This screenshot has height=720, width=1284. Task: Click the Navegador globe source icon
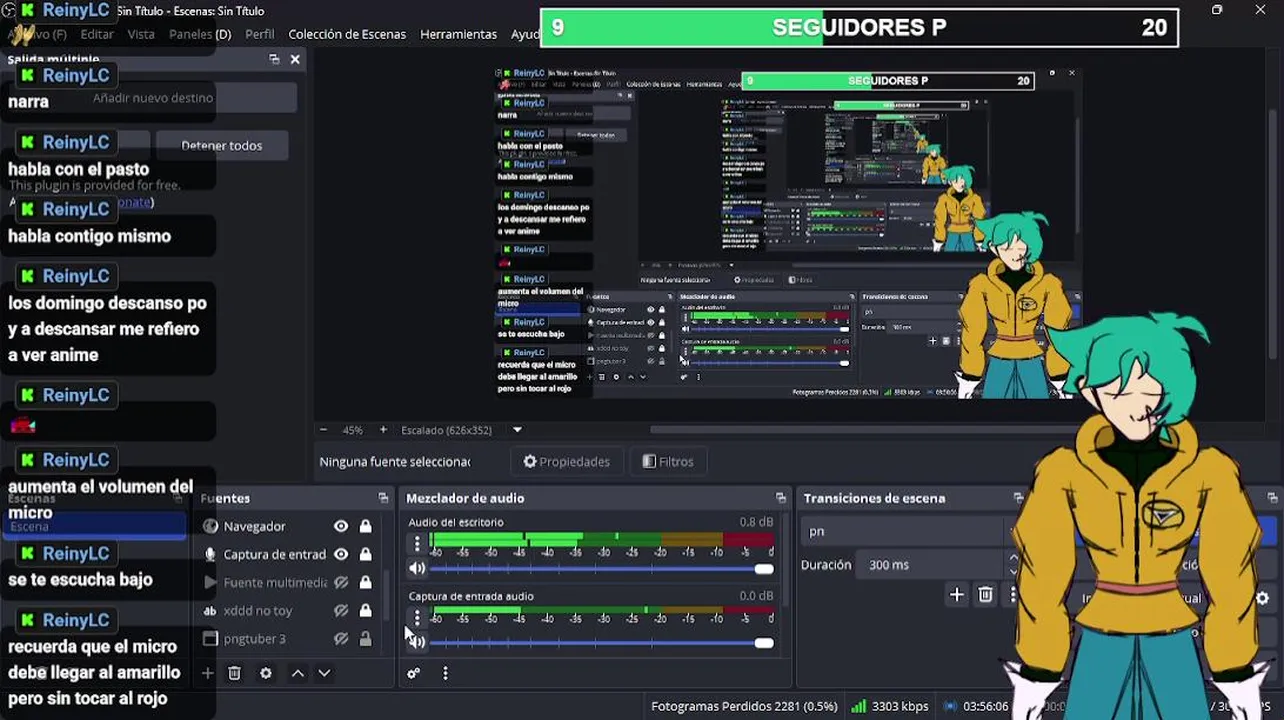coord(210,526)
